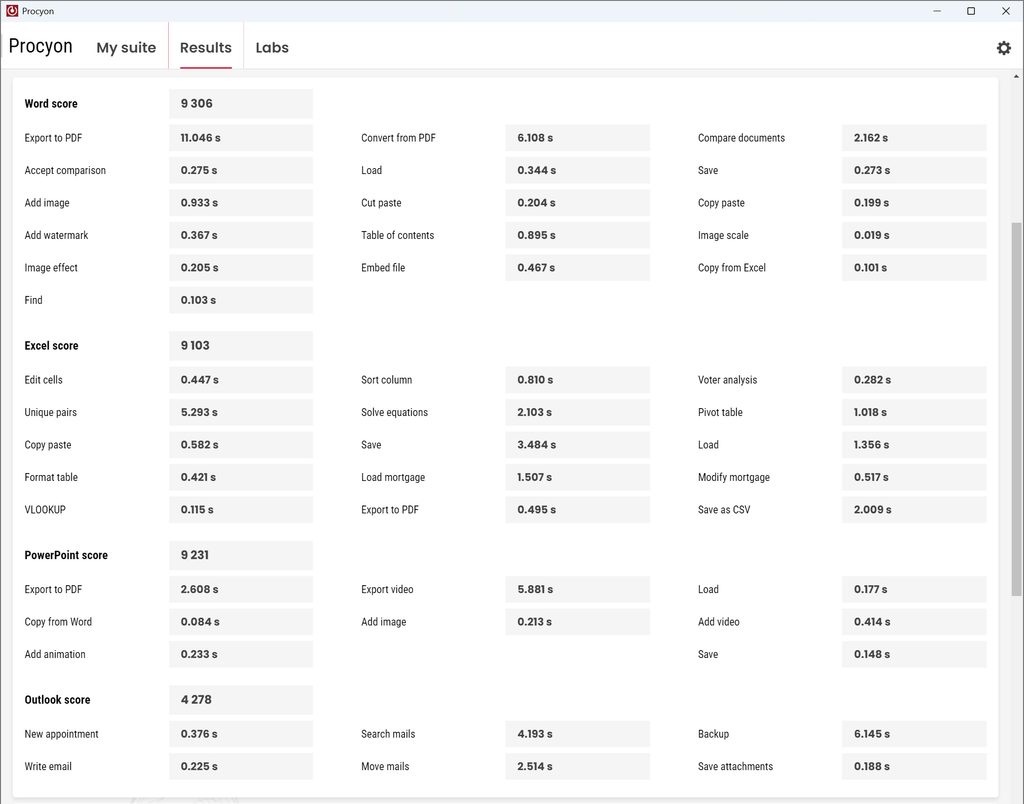Switch to the My suite tab
1024x804 pixels.
(x=126, y=48)
